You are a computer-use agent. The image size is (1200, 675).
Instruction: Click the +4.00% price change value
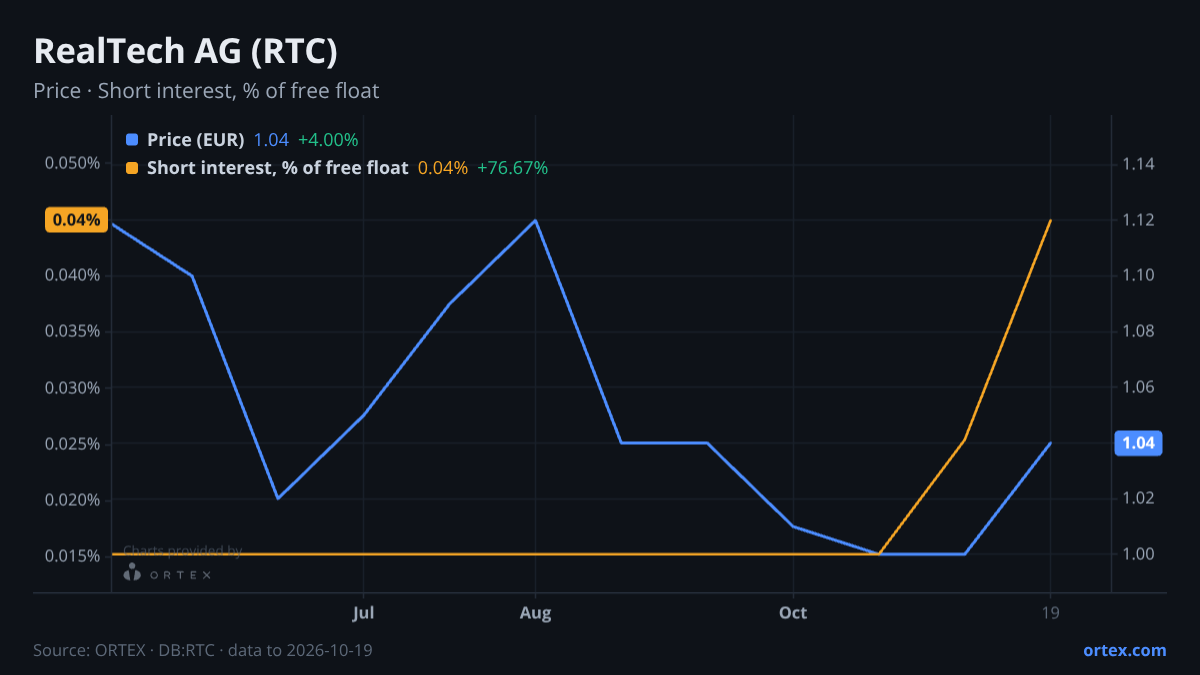point(328,140)
